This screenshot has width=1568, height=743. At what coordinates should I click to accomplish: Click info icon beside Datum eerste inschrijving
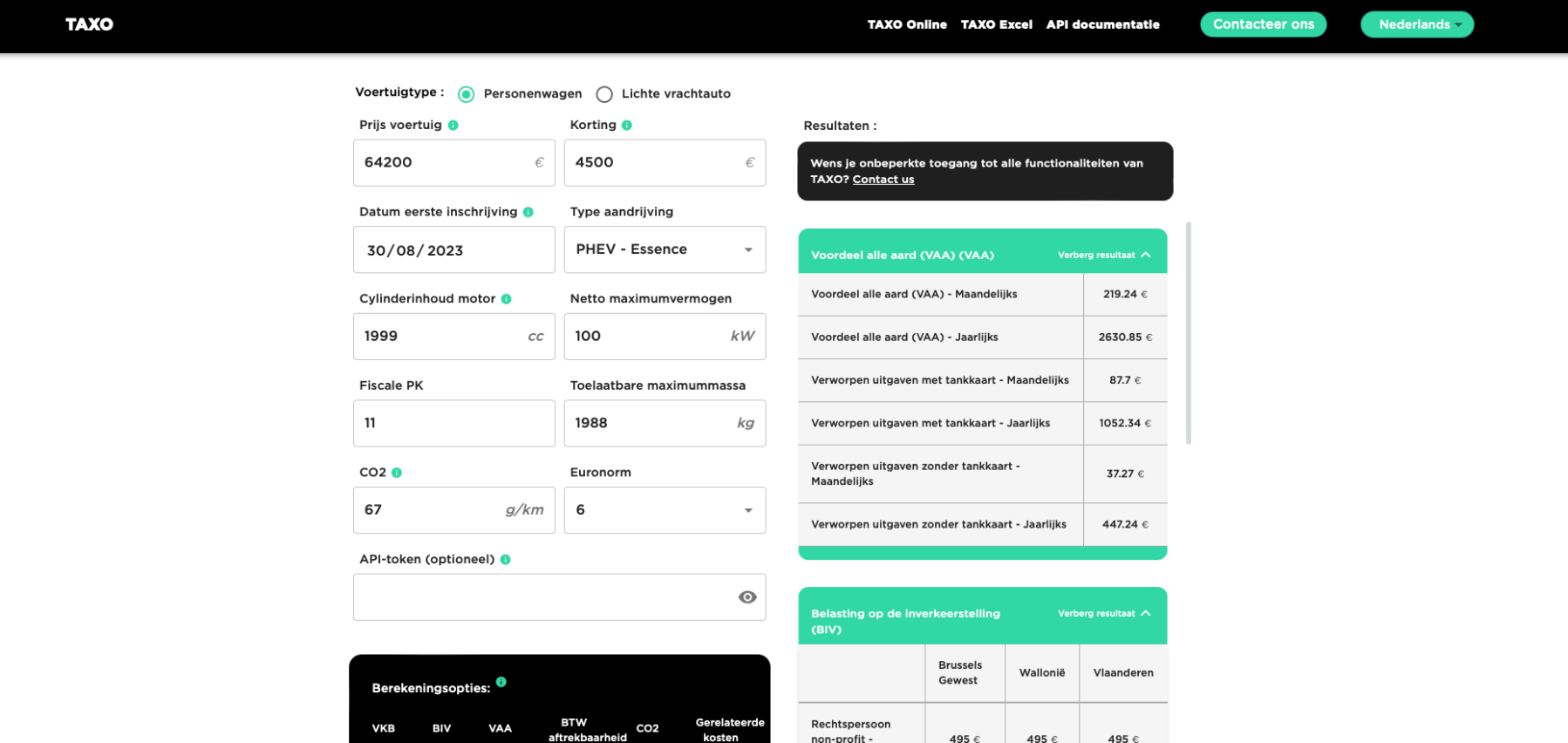coord(528,212)
